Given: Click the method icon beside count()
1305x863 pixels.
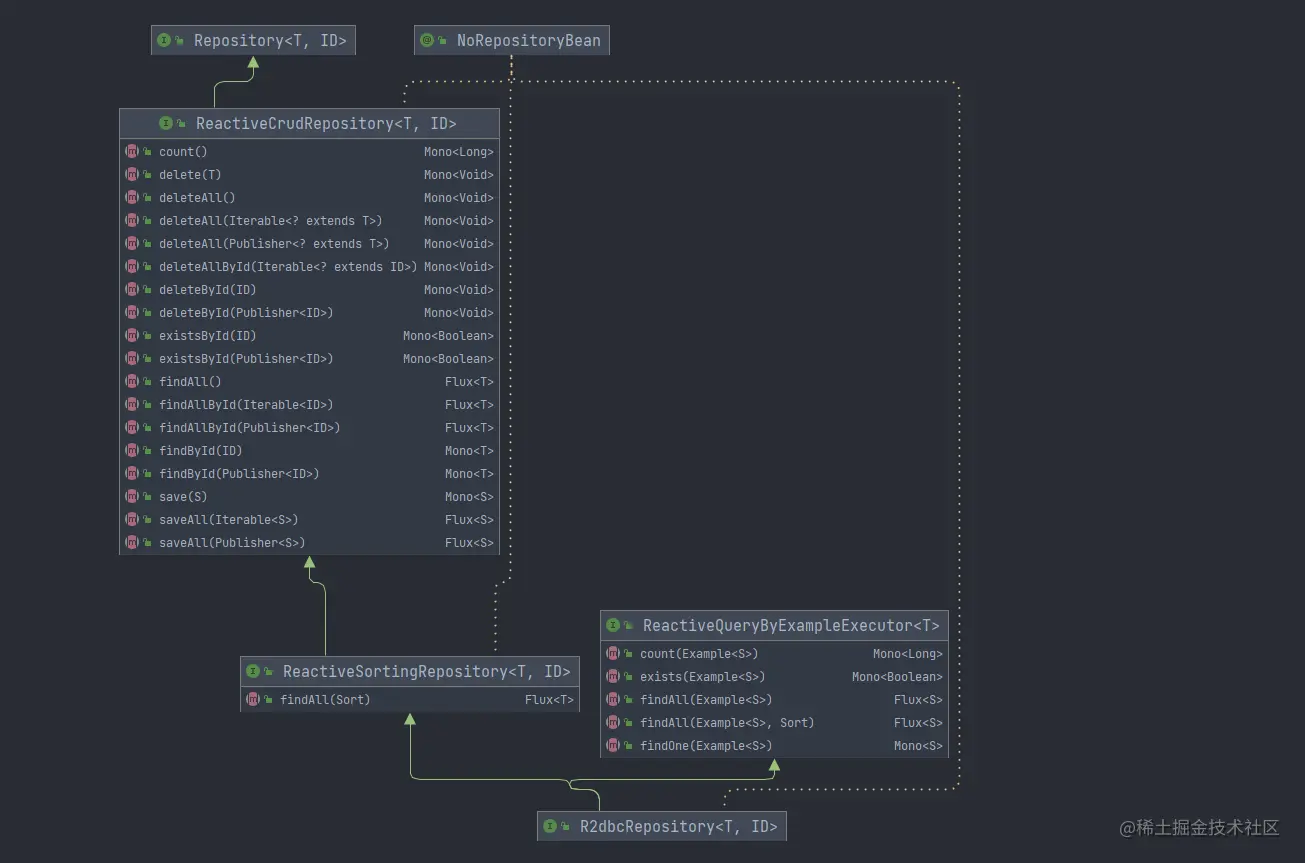Looking at the screenshot, I should tap(132, 152).
